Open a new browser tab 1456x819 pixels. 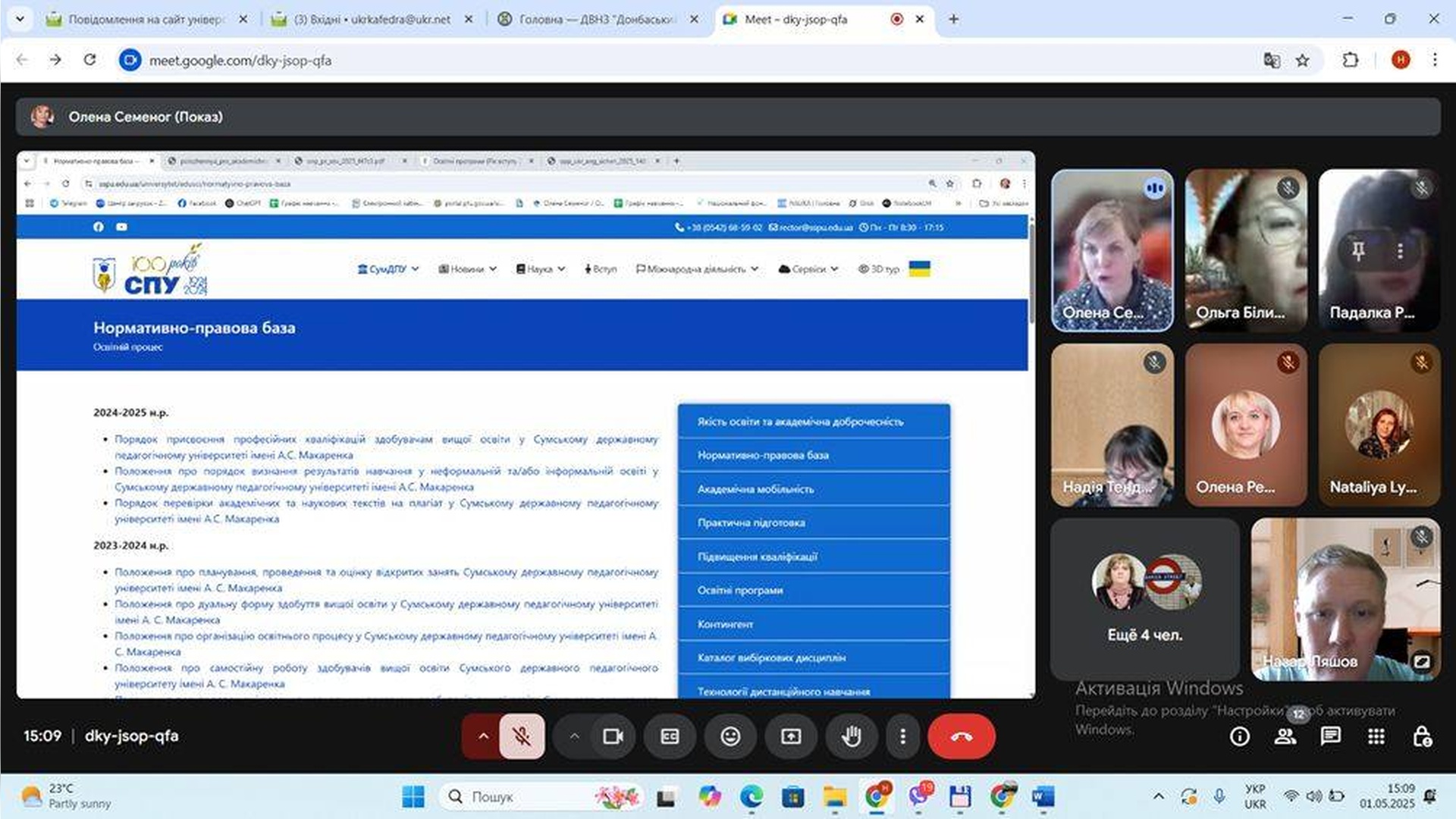[953, 19]
